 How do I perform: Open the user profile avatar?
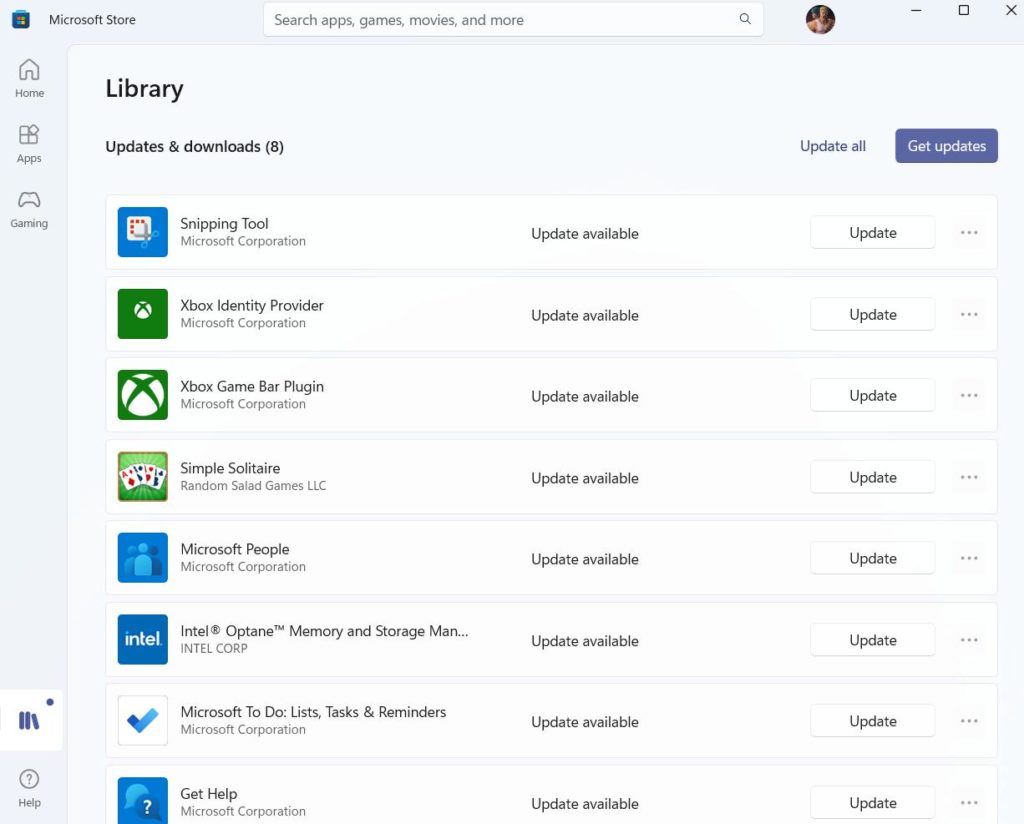820,20
